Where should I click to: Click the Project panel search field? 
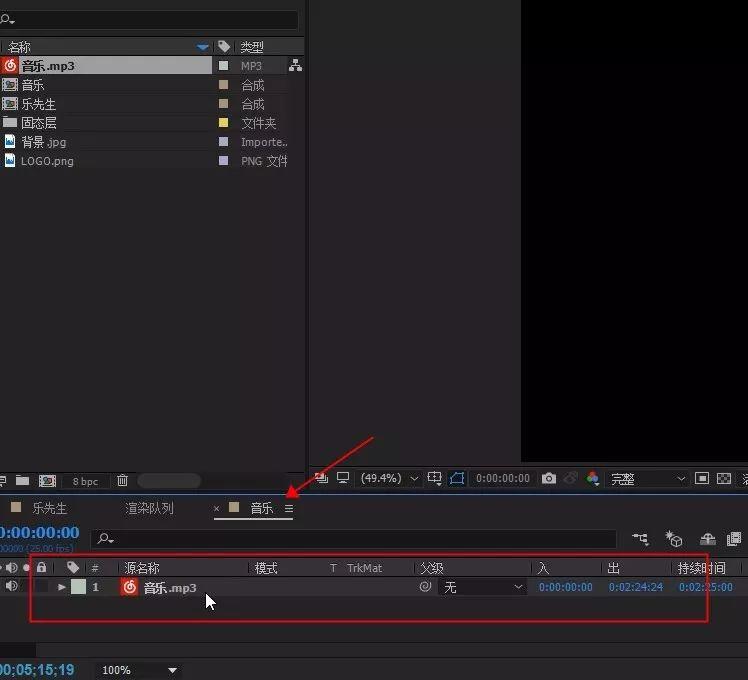149,20
